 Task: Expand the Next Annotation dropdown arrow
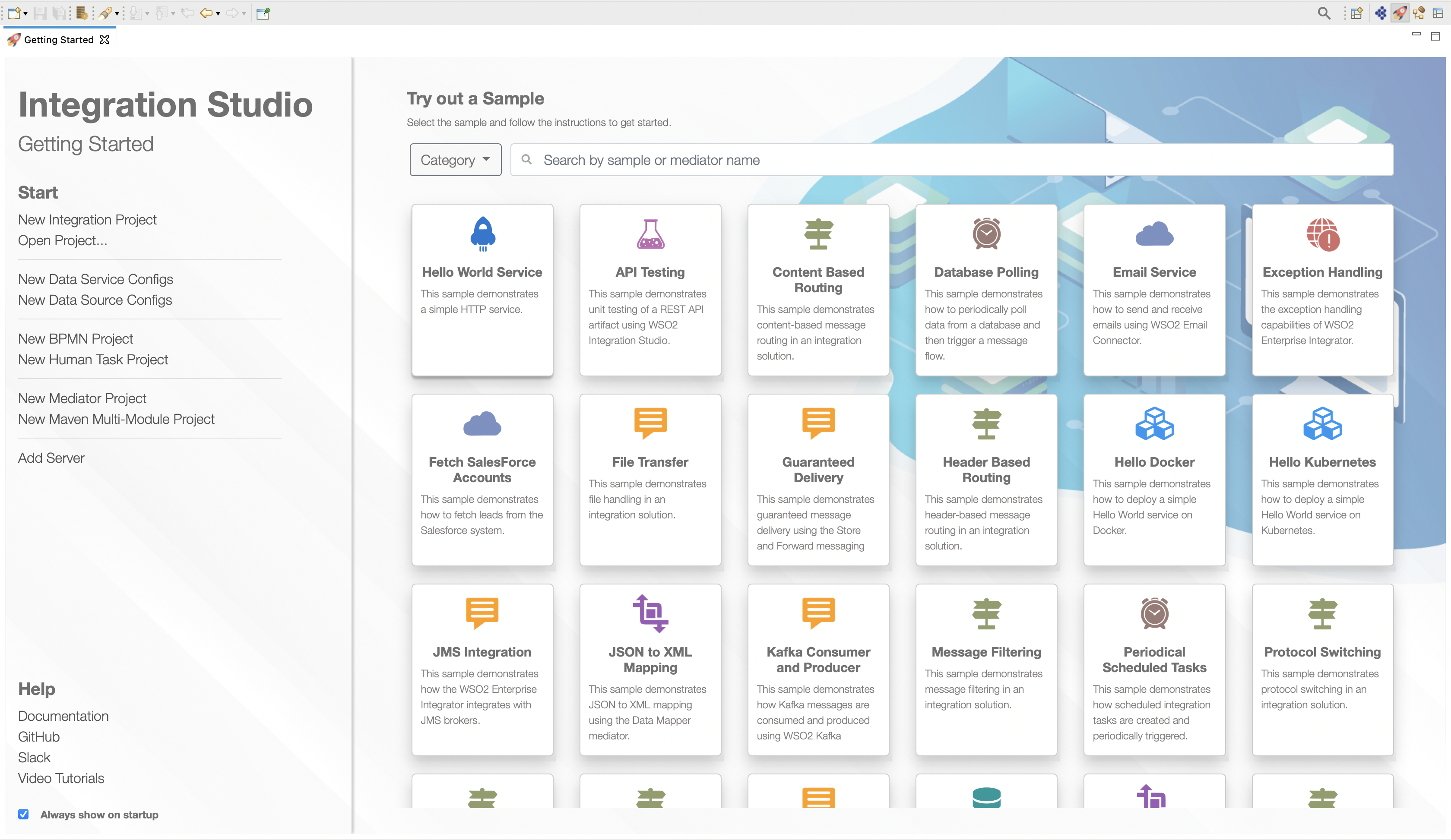(147, 13)
